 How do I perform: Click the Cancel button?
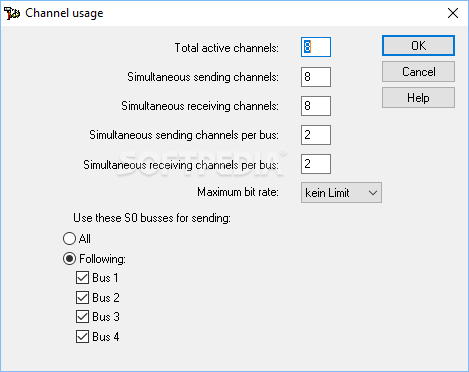[x=418, y=72]
